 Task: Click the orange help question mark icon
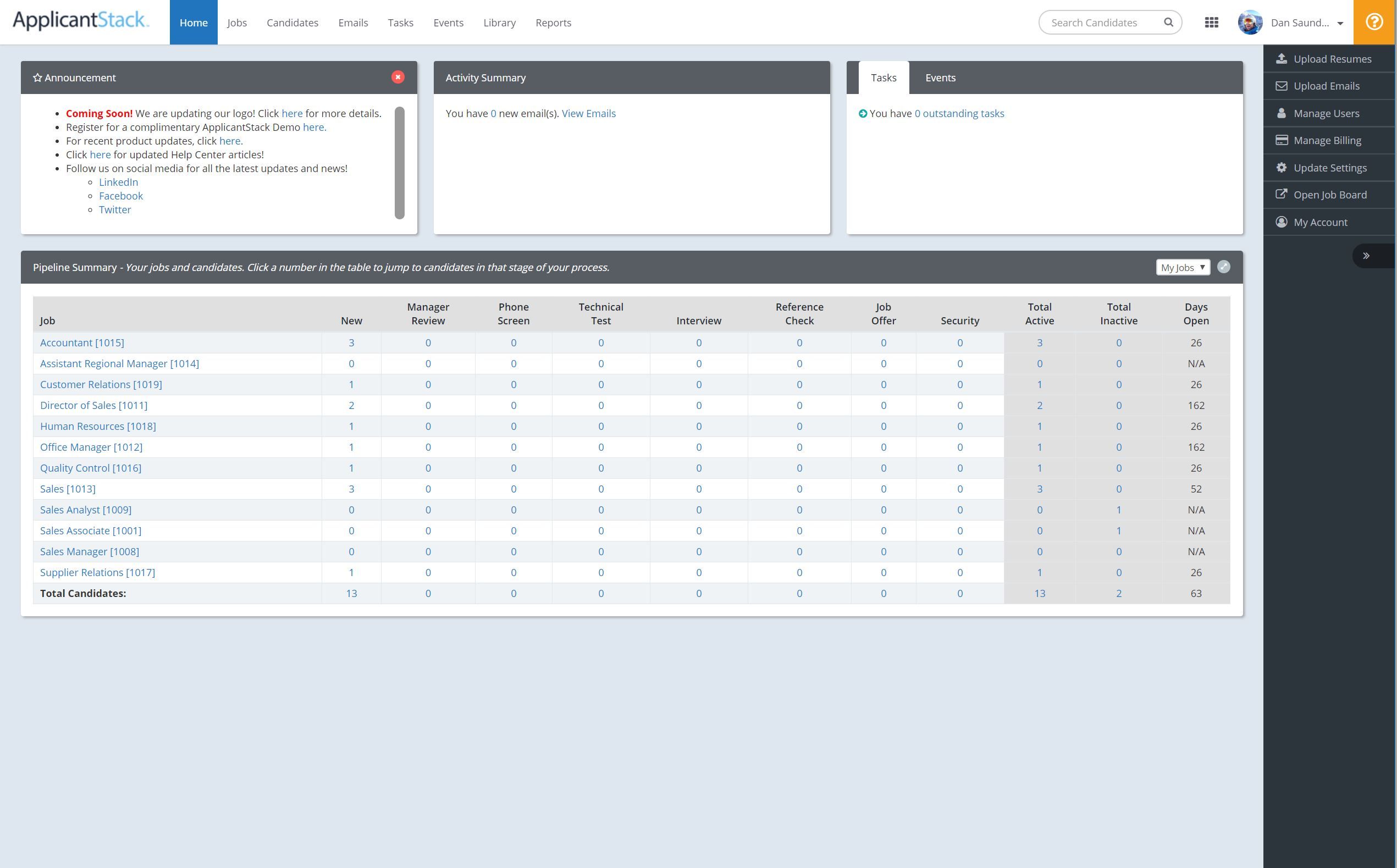(x=1374, y=23)
